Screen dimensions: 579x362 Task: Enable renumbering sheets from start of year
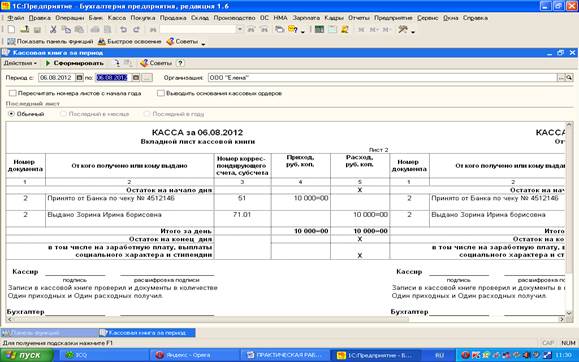pyautogui.click(x=13, y=93)
